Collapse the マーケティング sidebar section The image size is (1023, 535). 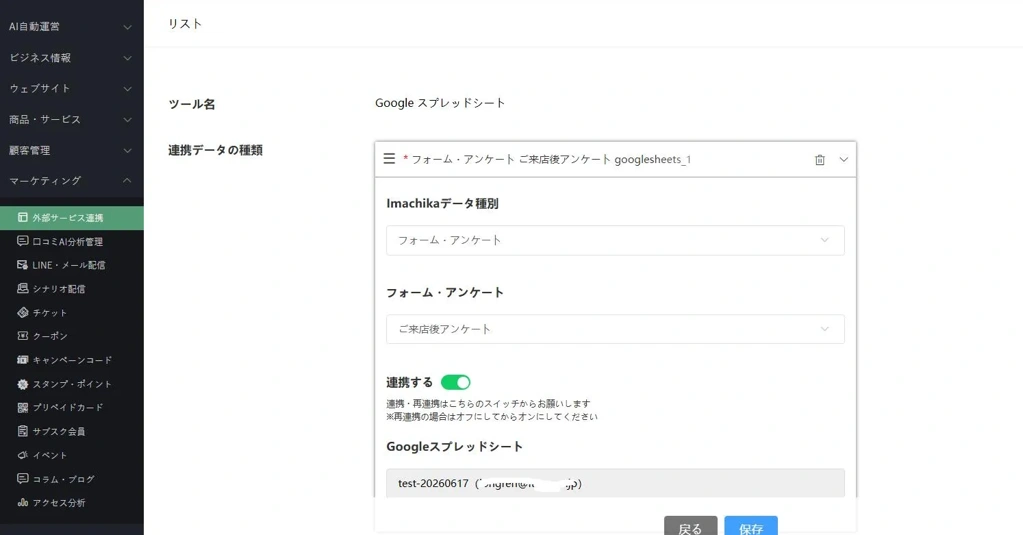click(72, 181)
